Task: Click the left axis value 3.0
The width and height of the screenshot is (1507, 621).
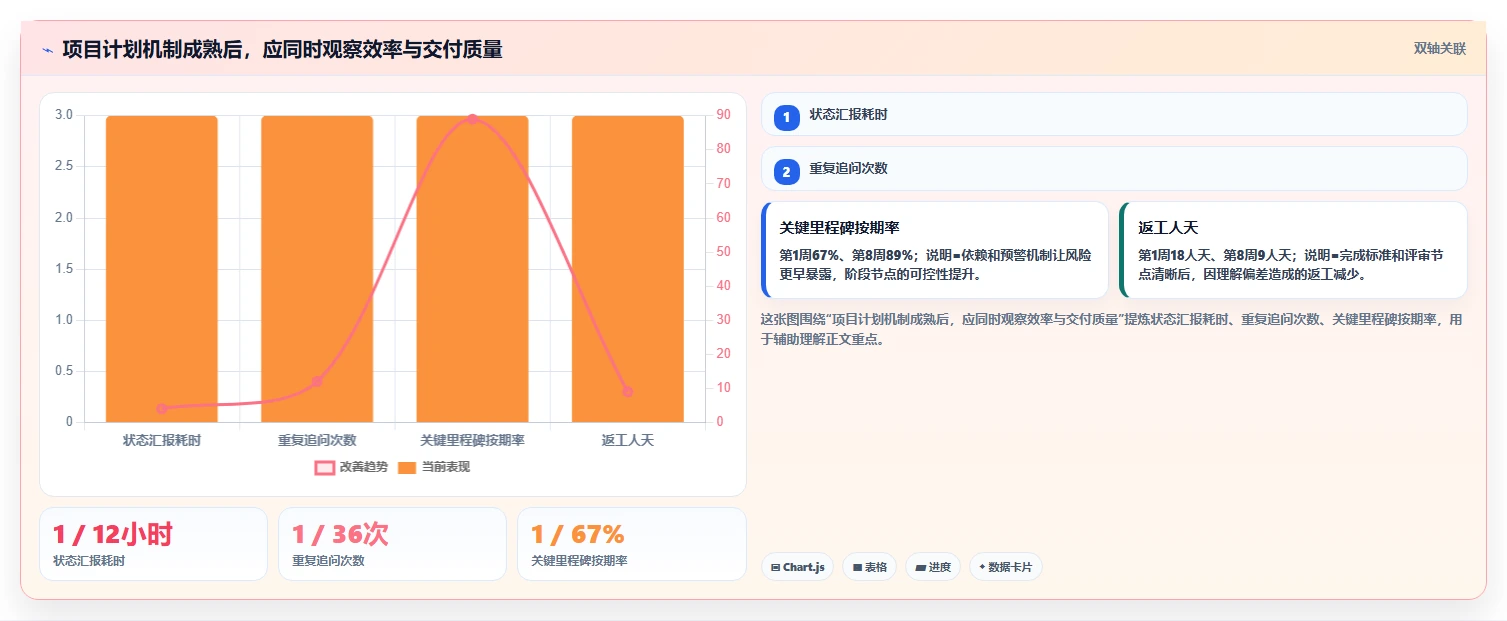Action: (64, 115)
